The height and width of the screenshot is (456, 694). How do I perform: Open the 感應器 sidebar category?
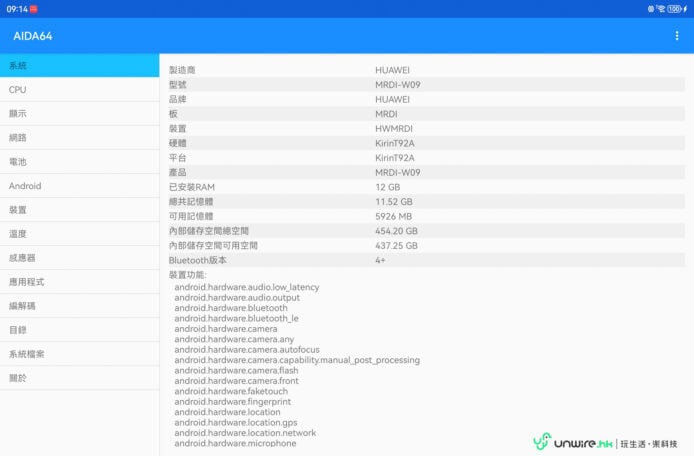(80, 258)
